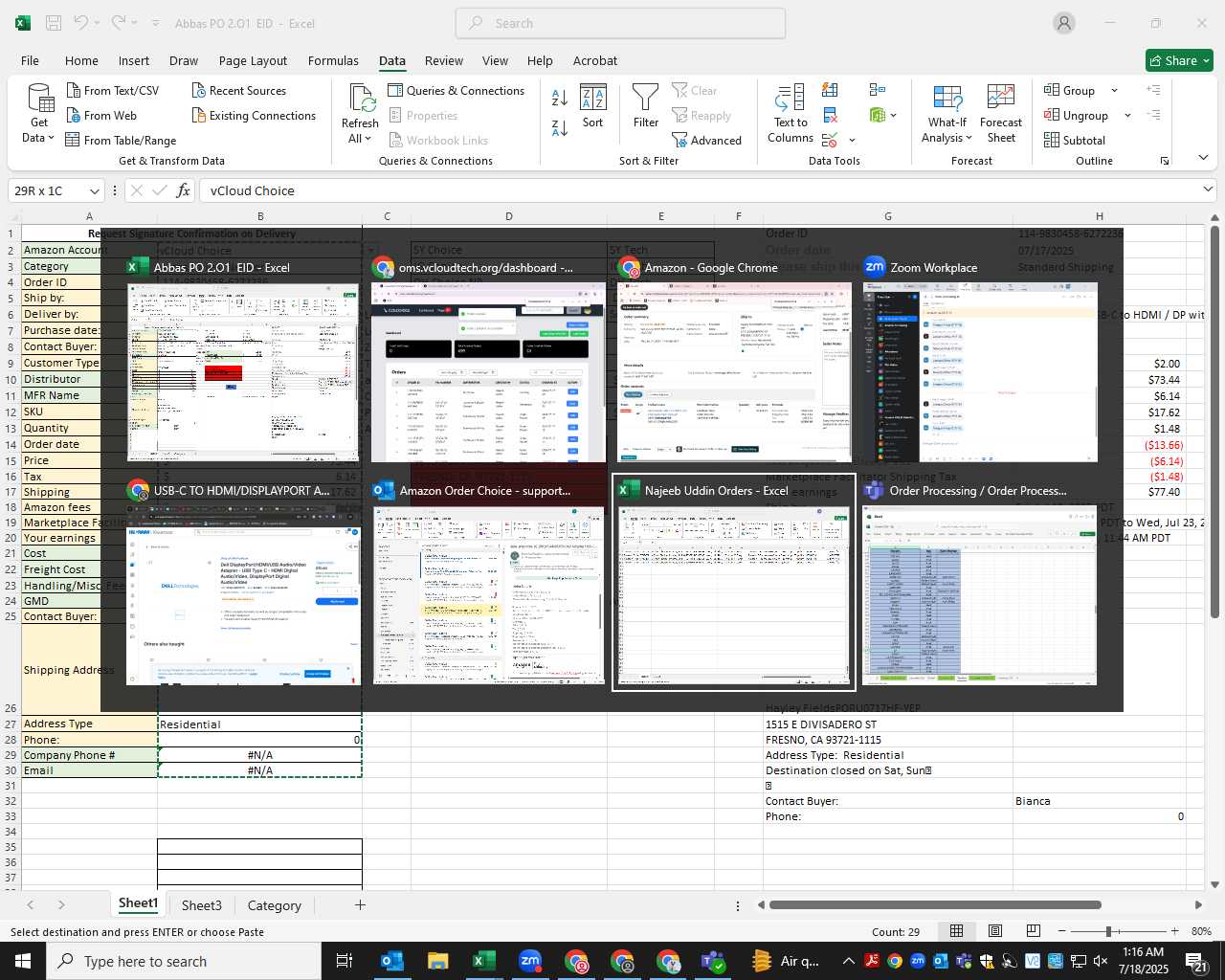Click the Advanced filter button
The width and height of the screenshot is (1225, 980).
coord(707,140)
